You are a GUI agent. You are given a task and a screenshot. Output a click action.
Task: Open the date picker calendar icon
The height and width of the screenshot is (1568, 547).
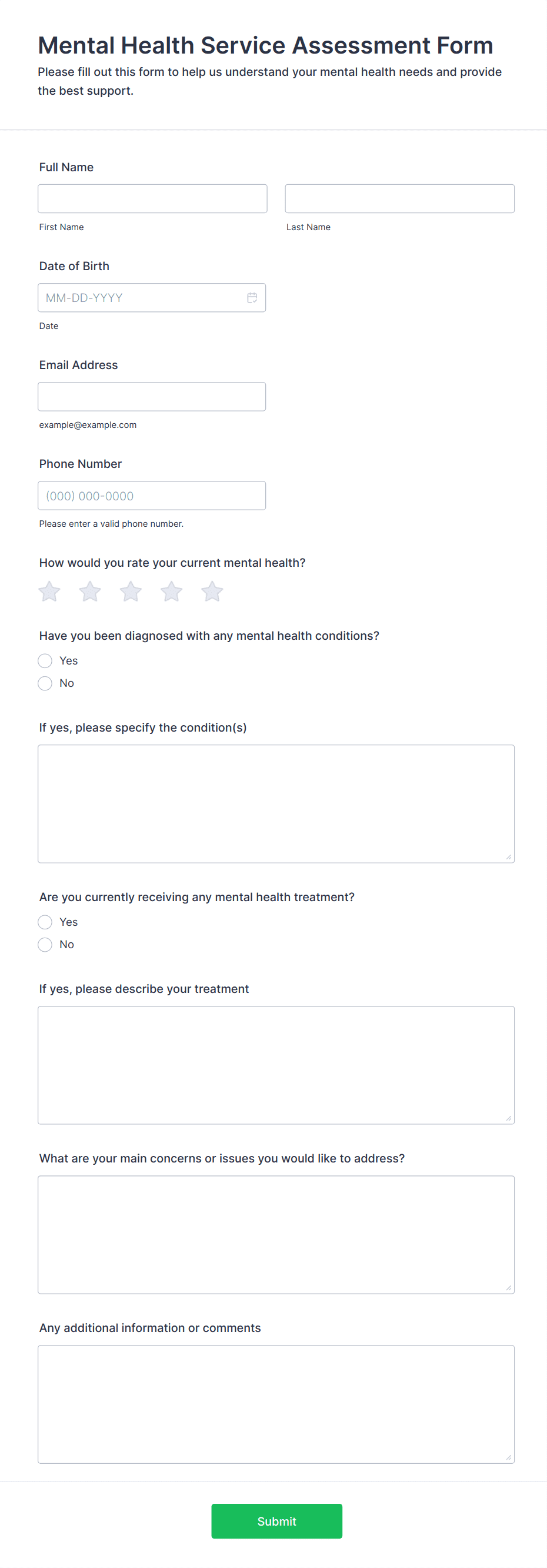click(253, 298)
